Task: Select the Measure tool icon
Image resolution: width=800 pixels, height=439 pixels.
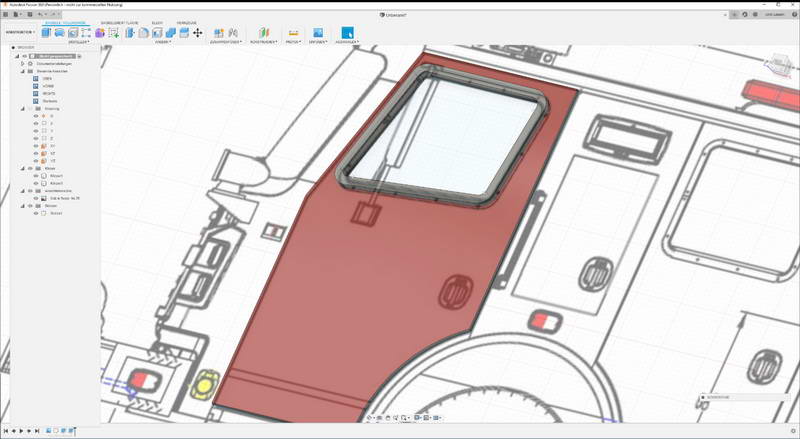Action: tap(293, 33)
